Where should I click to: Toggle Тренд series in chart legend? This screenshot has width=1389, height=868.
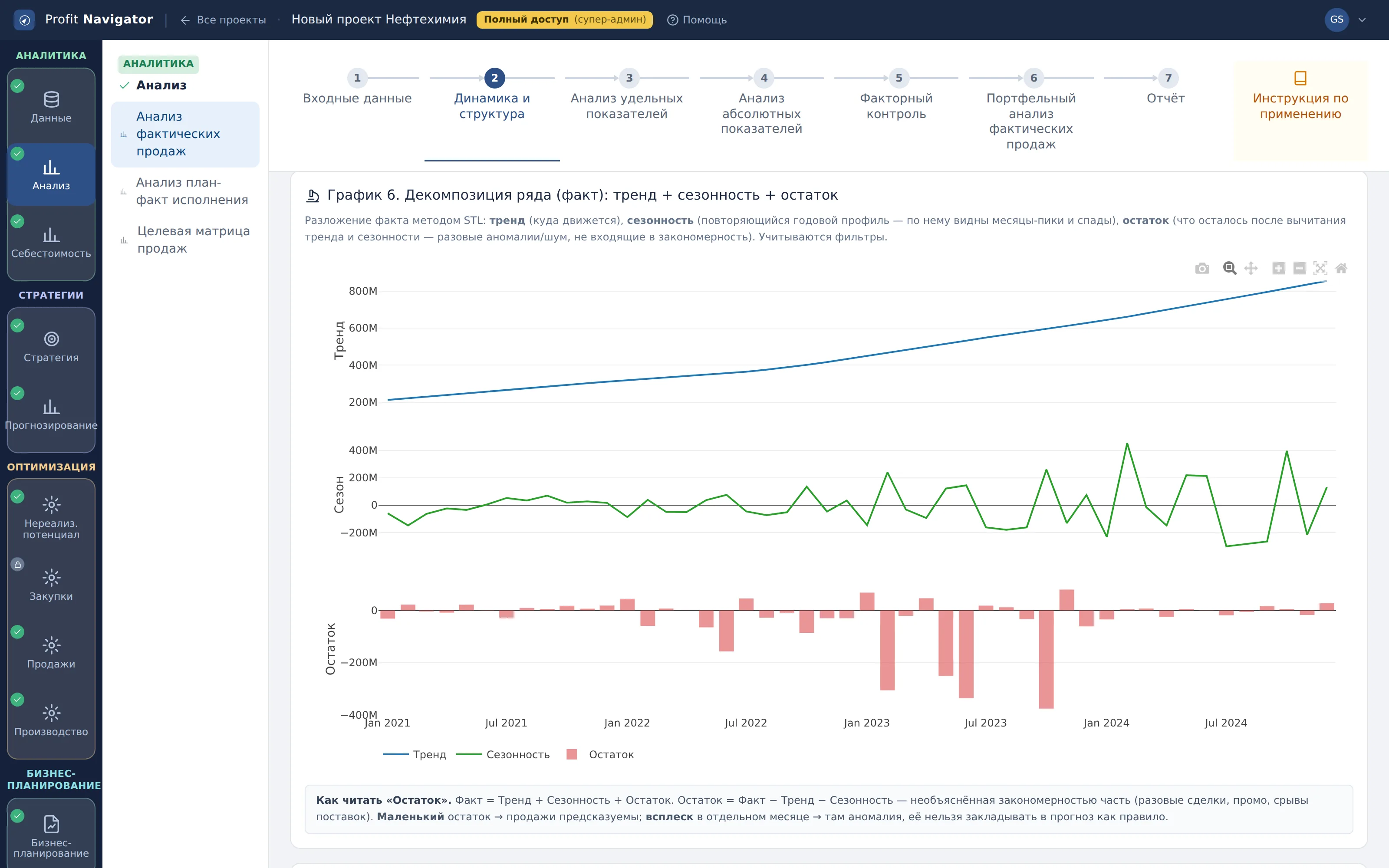(415, 754)
